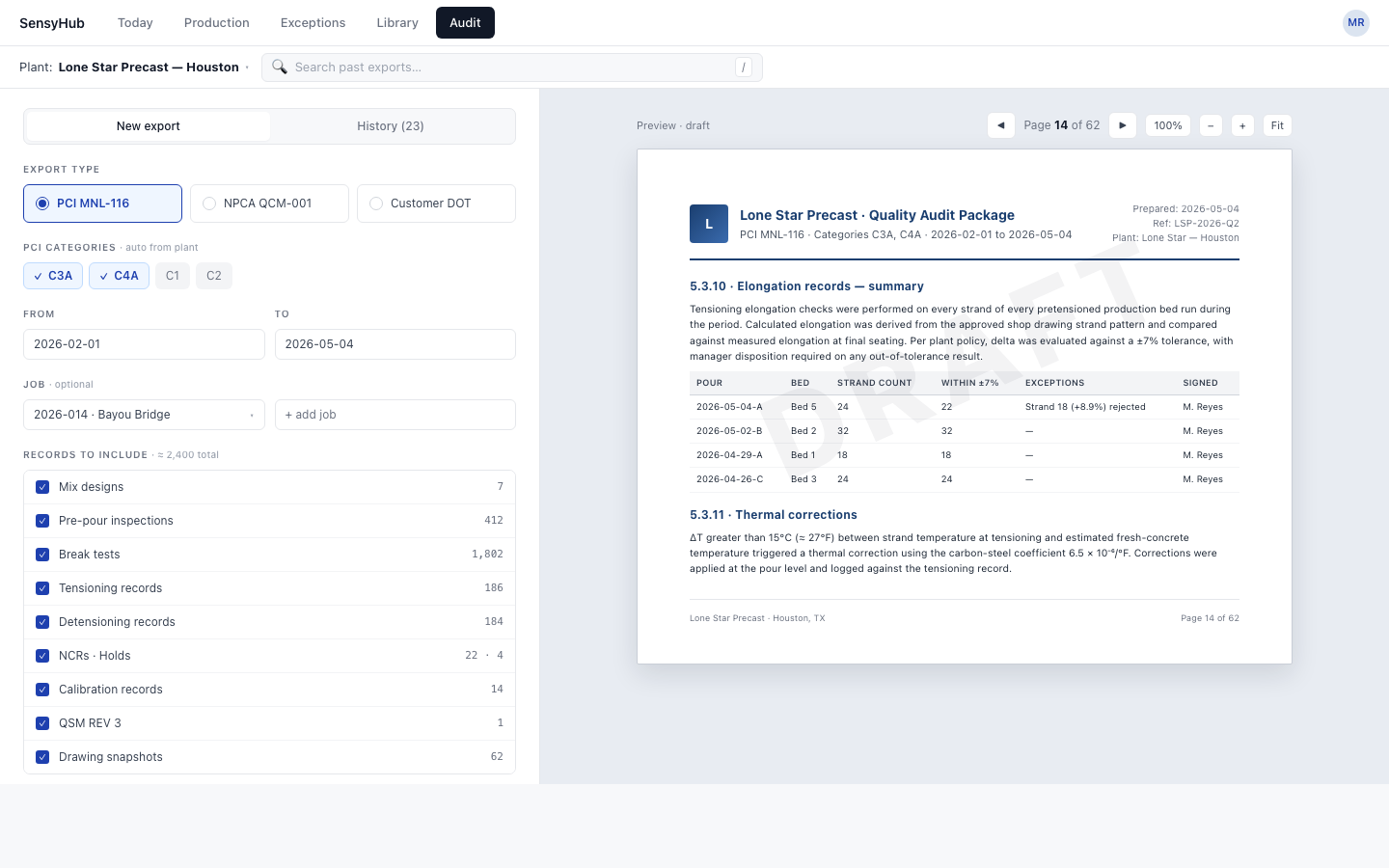Viewport: 1389px width, 868px height.
Task: Click 'Page 14 of 62' footer text
Action: tap(1210, 618)
